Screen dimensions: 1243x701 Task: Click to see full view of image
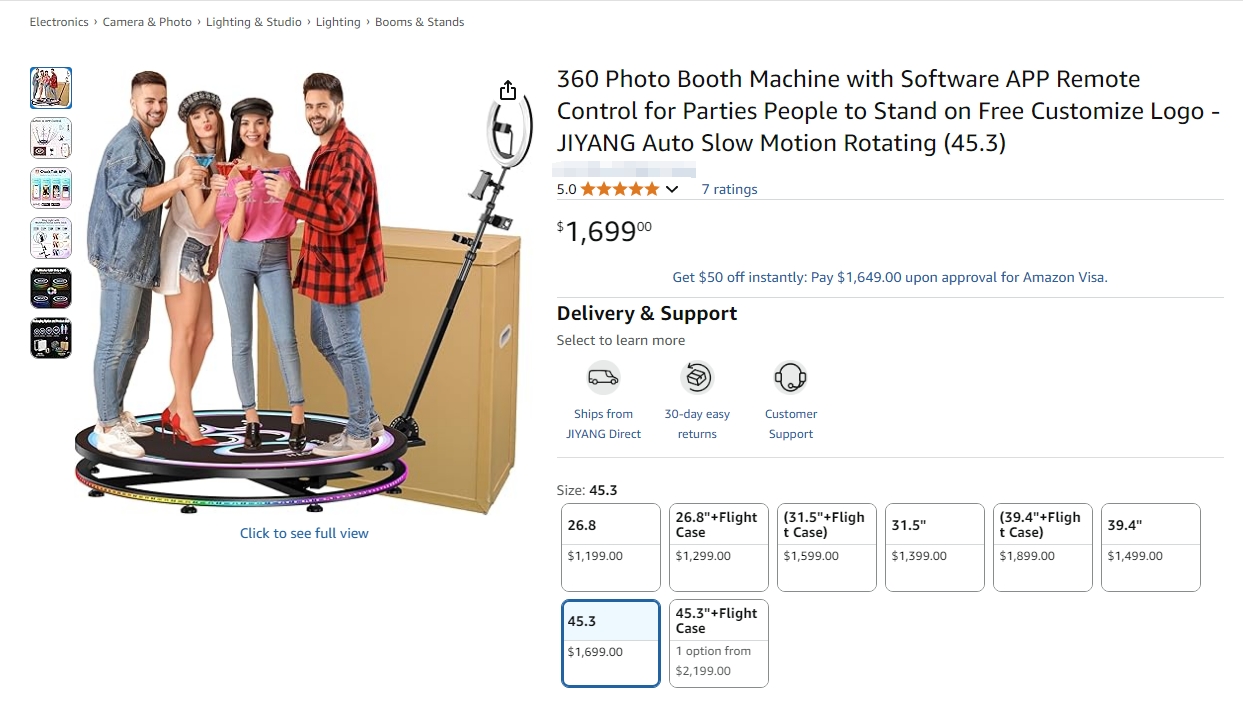pos(304,533)
